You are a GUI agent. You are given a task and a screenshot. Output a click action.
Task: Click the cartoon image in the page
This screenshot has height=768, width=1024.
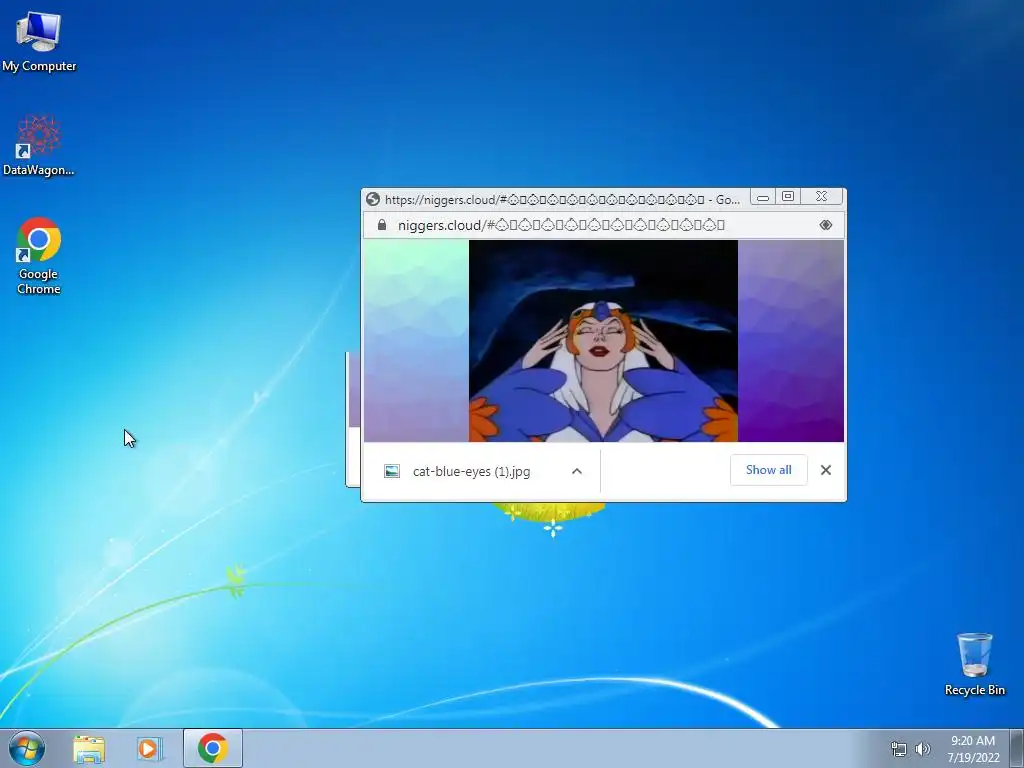coord(603,341)
